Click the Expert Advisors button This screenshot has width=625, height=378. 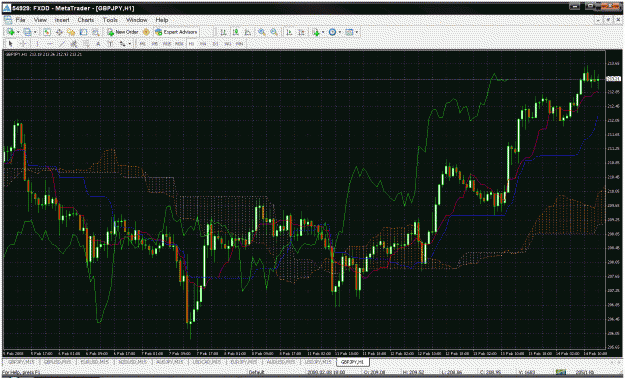click(176, 32)
